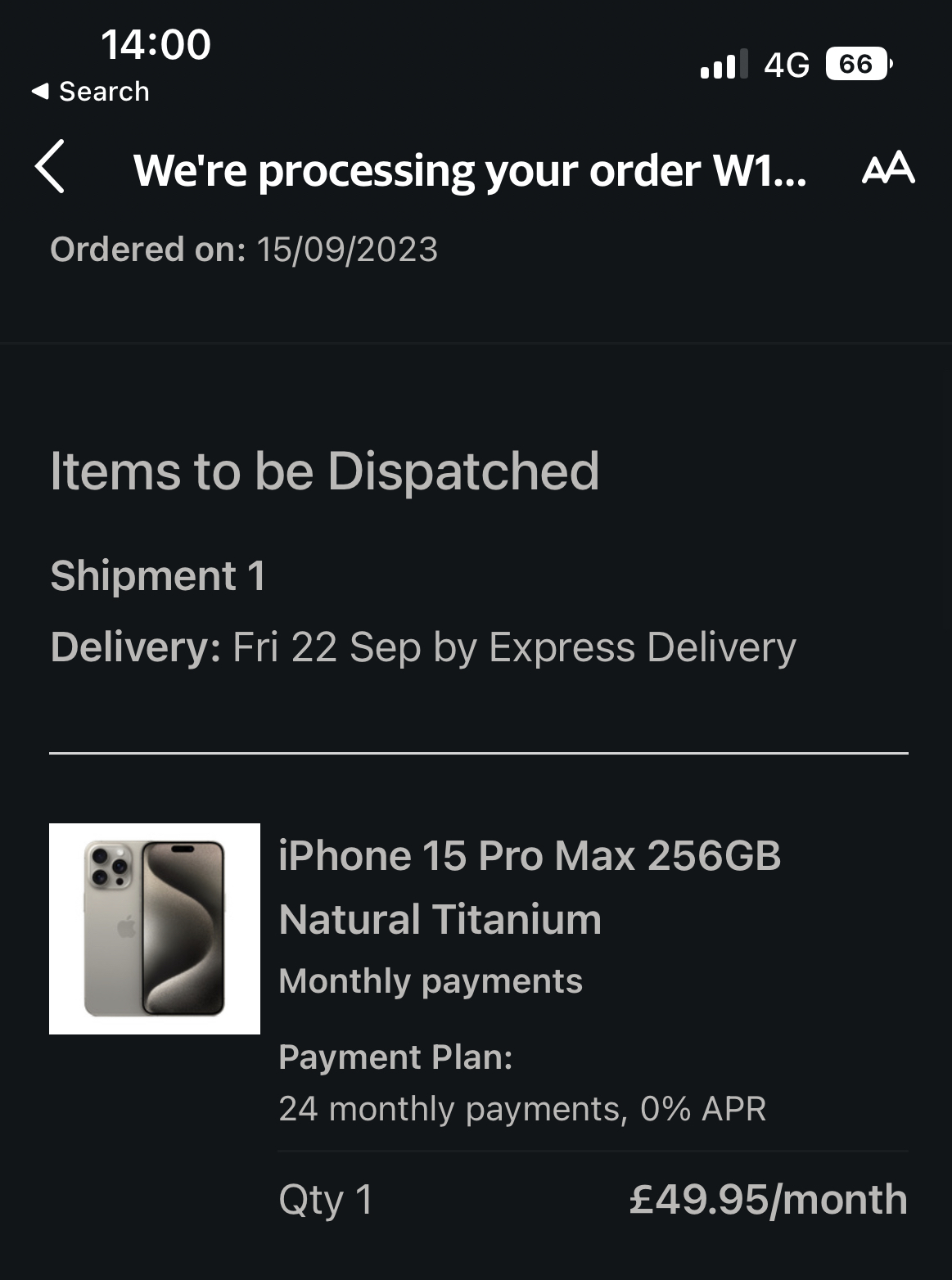Tap the Express Delivery date line
The image size is (952, 1280).
(423, 647)
